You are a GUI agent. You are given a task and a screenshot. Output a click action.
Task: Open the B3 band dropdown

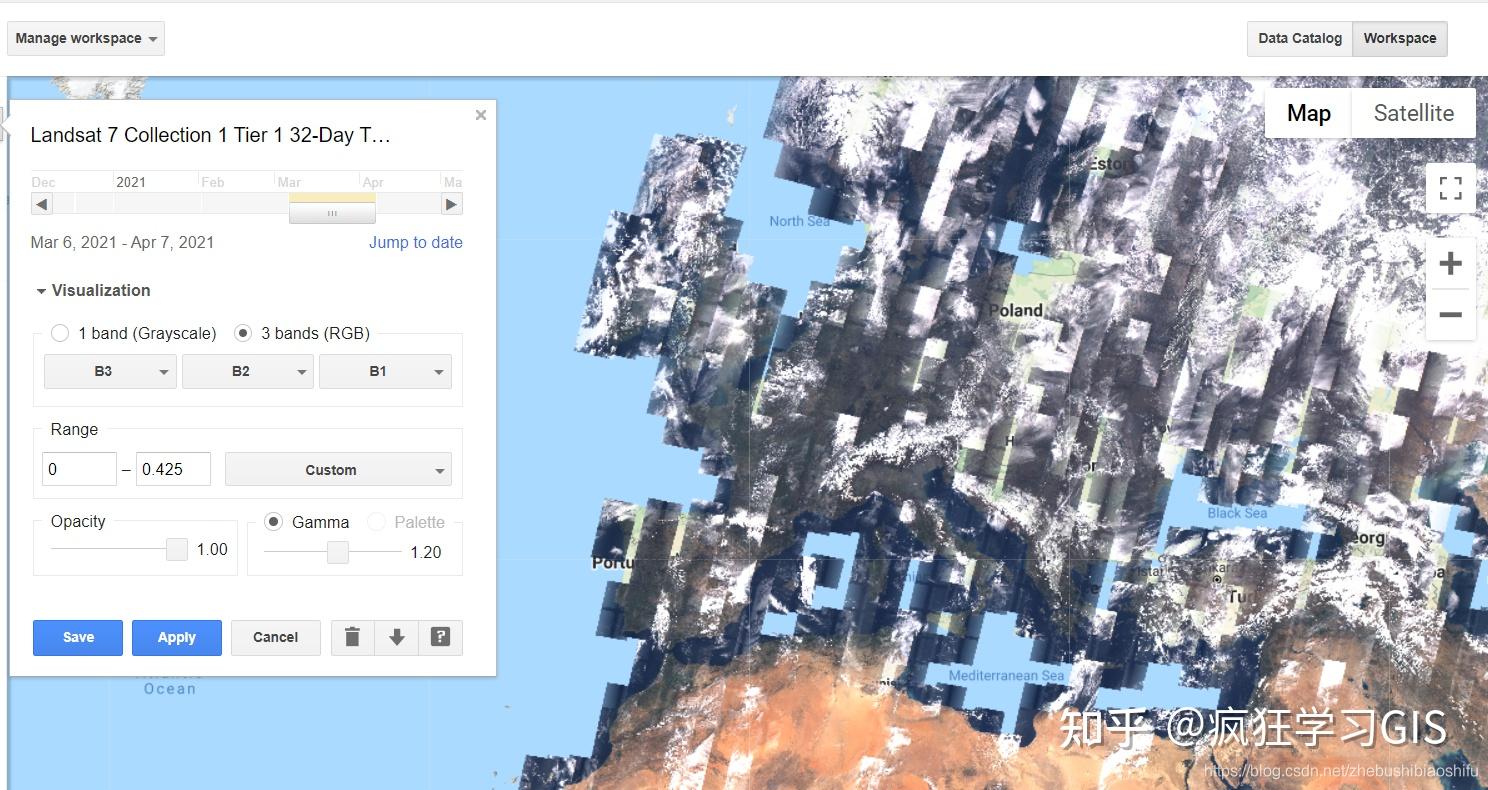coord(109,371)
